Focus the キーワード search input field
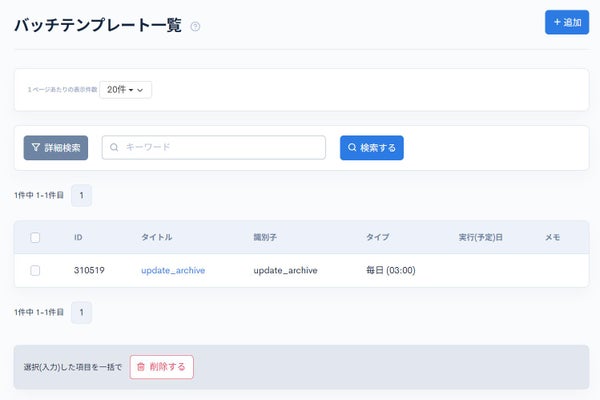 214,147
